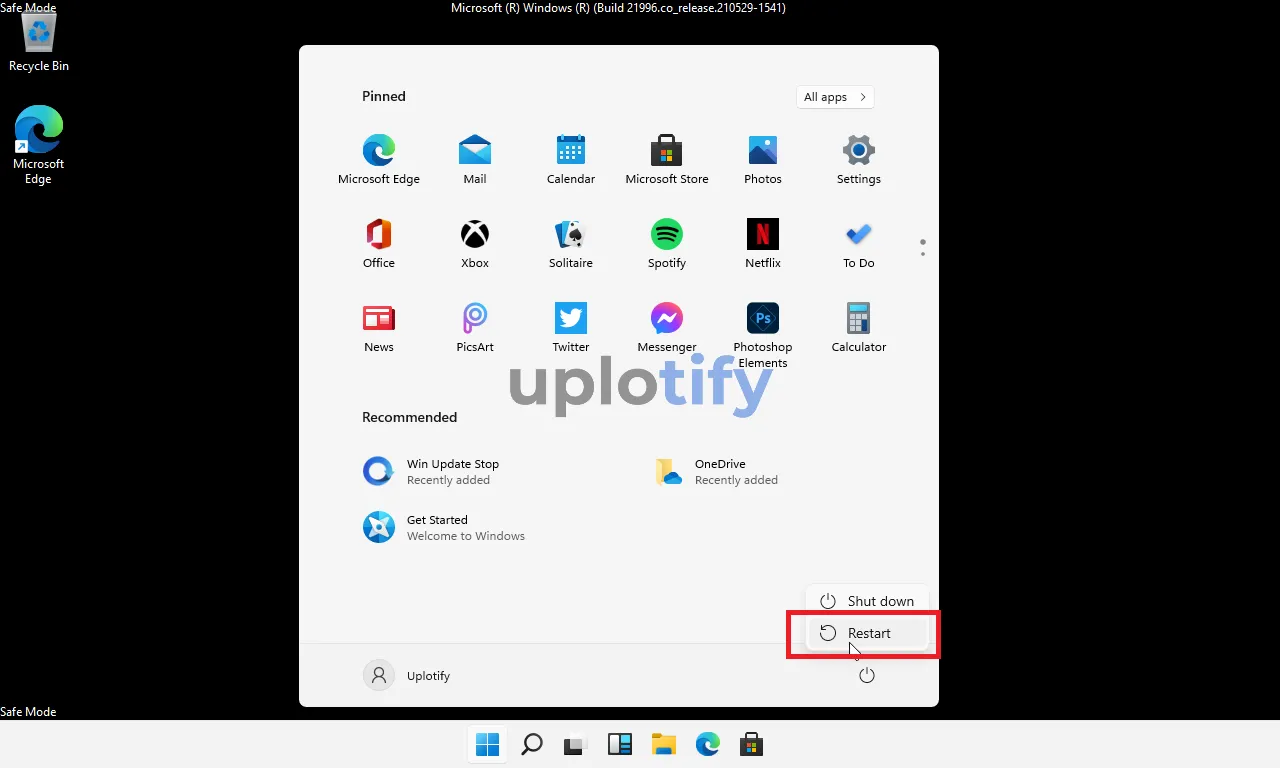1280x768 pixels.
Task: Choose Restart from the power menu
Action: coord(867,633)
